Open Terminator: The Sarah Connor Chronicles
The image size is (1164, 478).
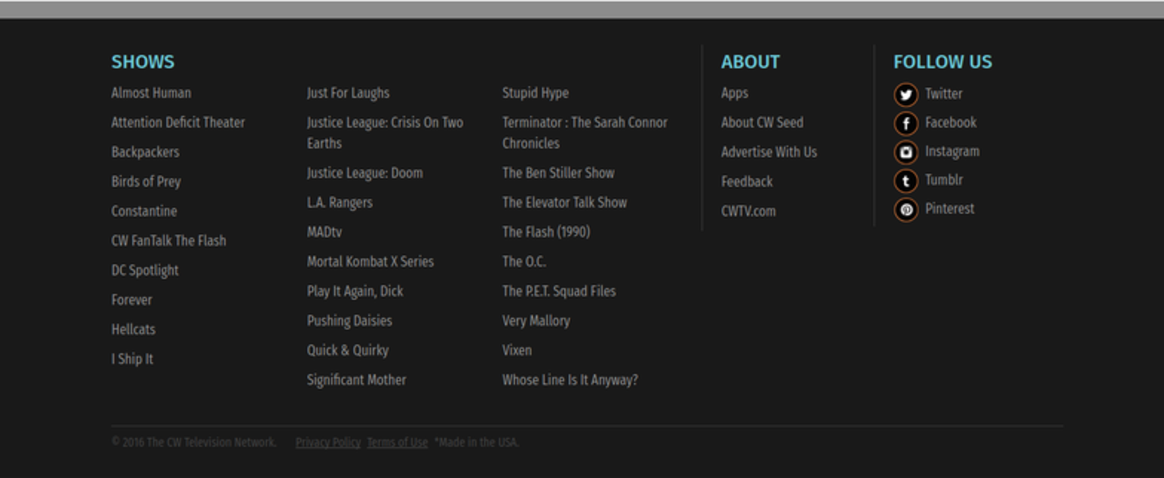point(585,133)
